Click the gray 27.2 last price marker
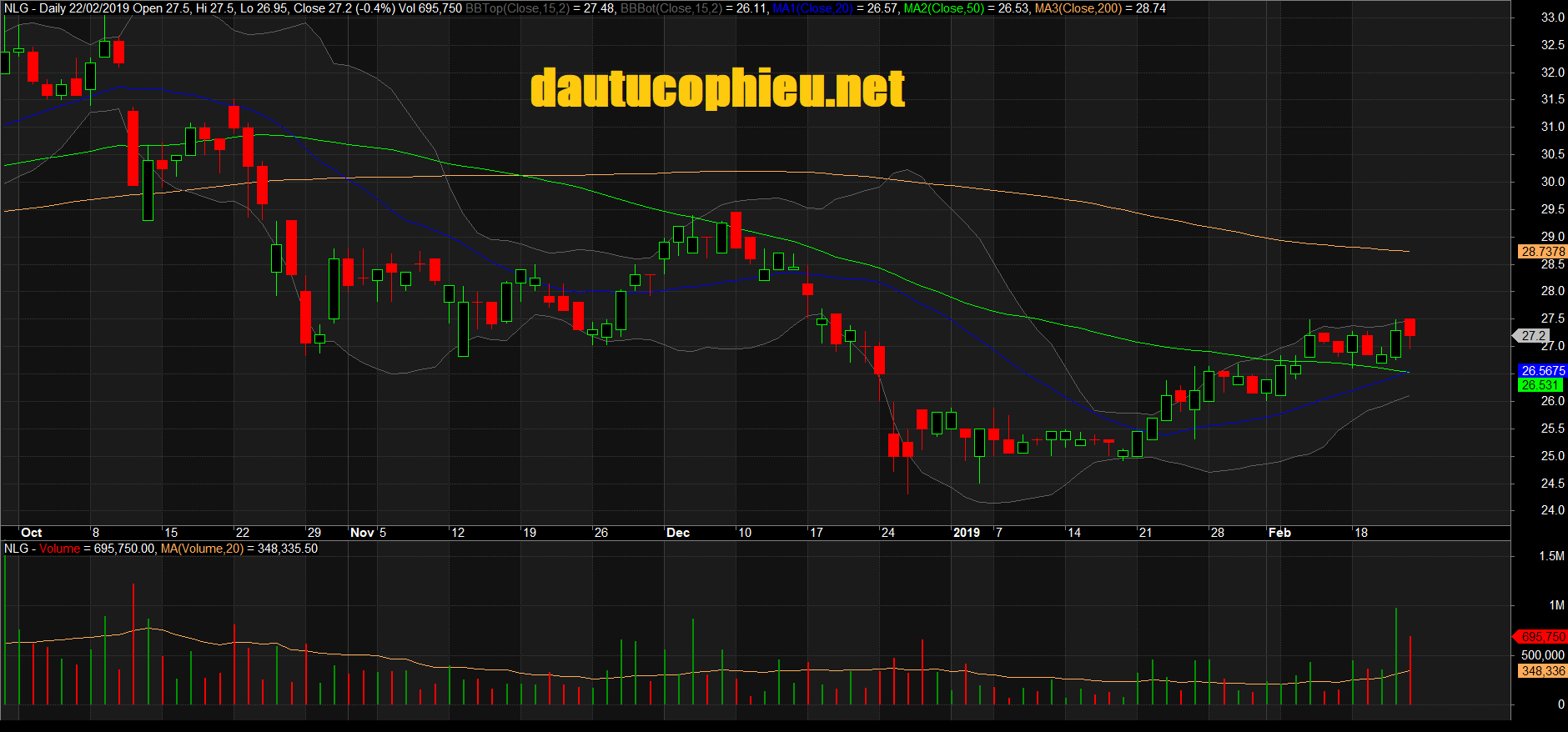The width and height of the screenshot is (1568, 732). click(1533, 336)
